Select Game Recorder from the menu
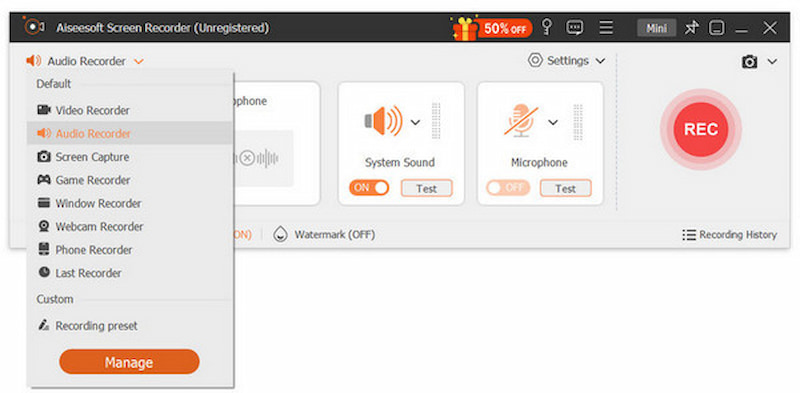The height and width of the screenshot is (393, 800). coord(130,180)
